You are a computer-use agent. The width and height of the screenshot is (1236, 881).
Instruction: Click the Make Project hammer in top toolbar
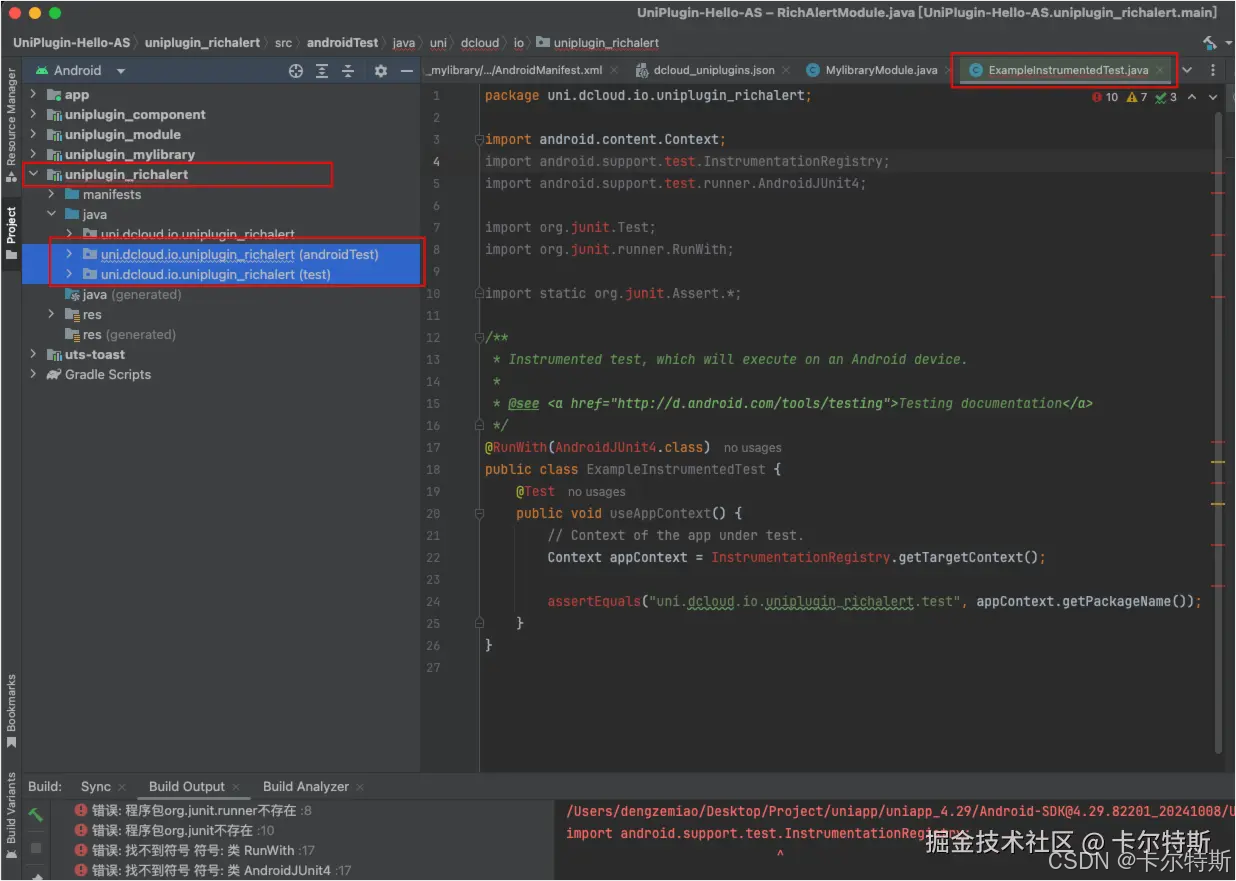[1208, 43]
